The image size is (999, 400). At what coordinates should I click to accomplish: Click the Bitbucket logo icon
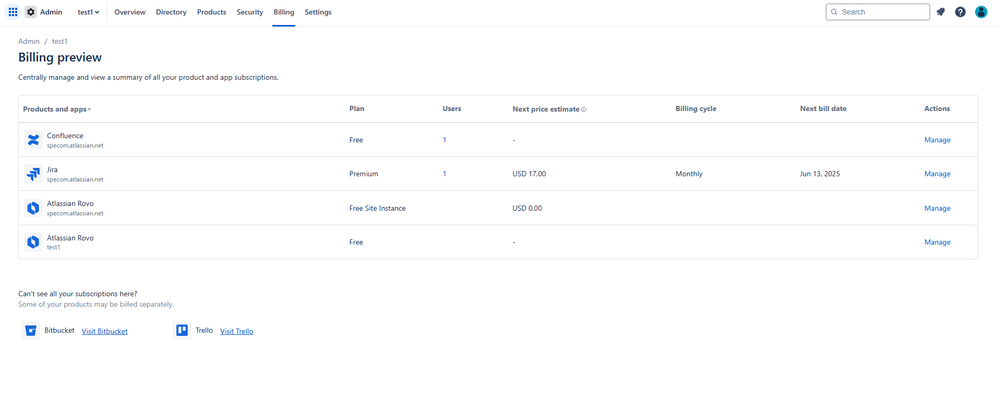31,330
